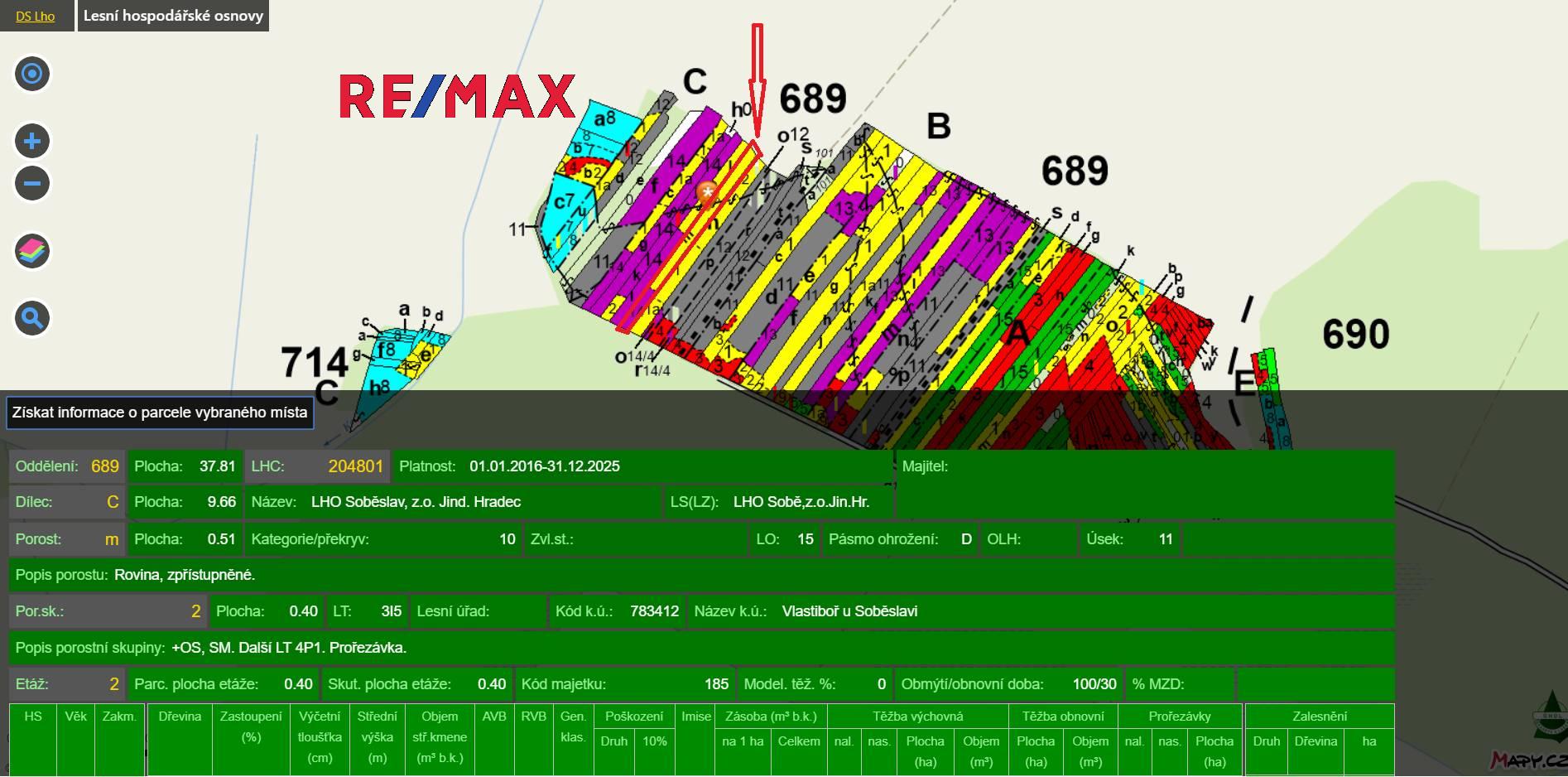Click the Prořezávky column header
Screen dimensions: 1568x777
tap(1180, 717)
